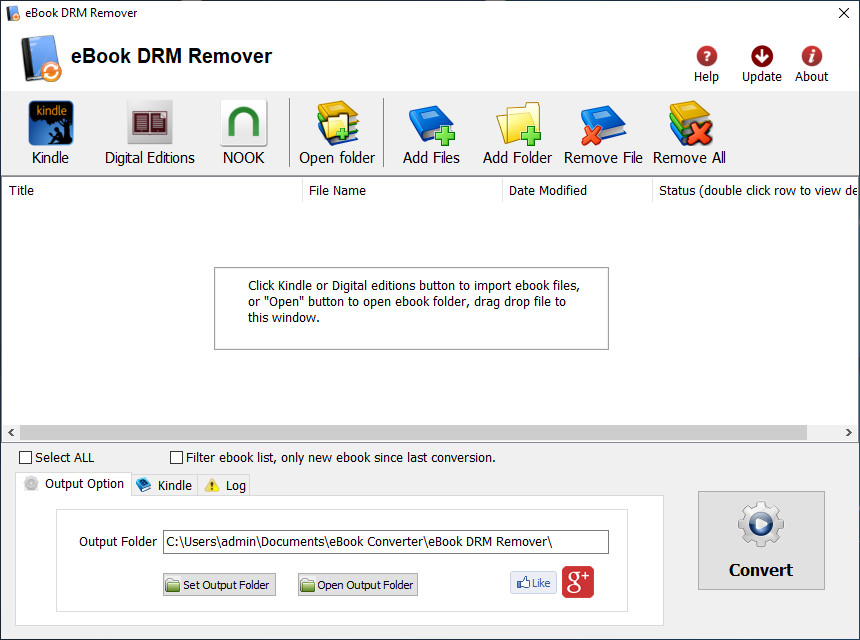Screen dimensions: 860x640
Task: Start conversion with the Convert button
Action: [761, 541]
